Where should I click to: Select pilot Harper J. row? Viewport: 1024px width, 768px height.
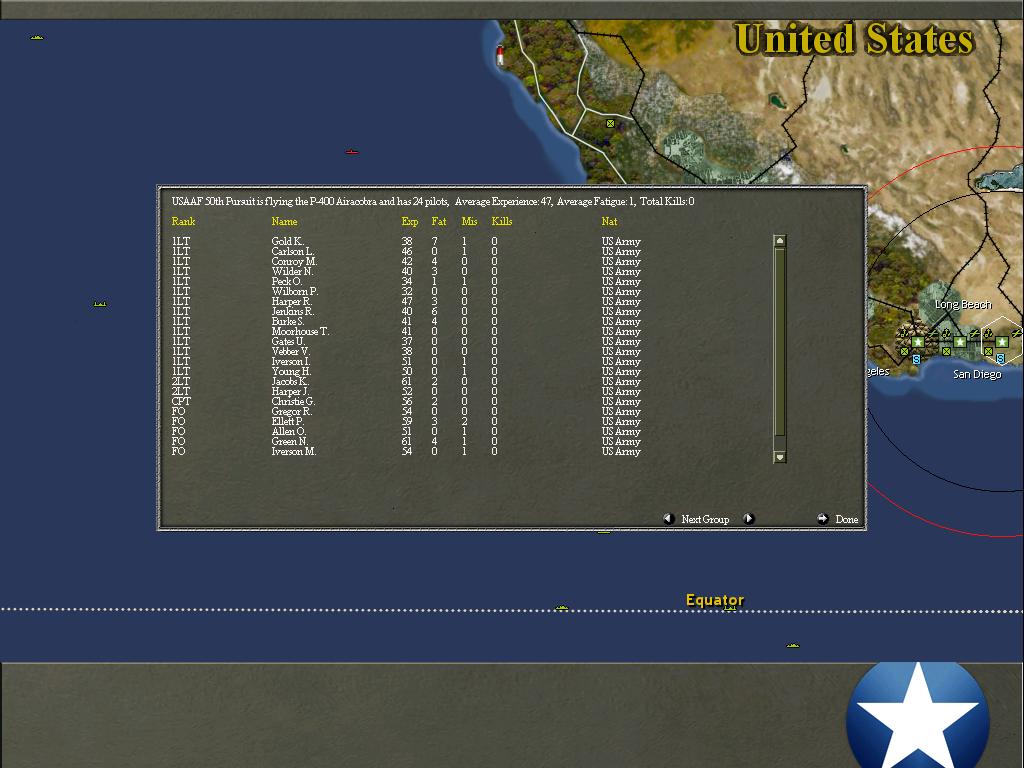(406, 391)
